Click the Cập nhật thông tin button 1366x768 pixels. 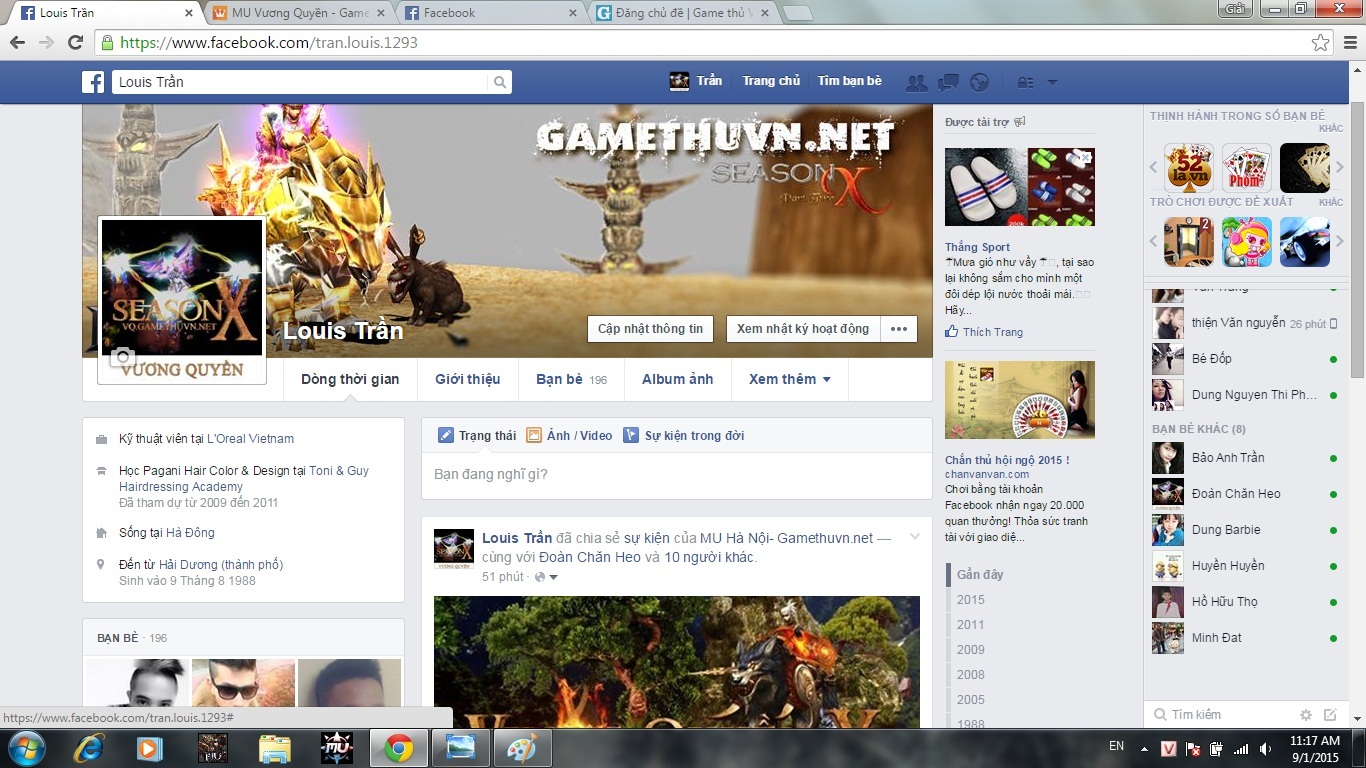click(x=650, y=329)
